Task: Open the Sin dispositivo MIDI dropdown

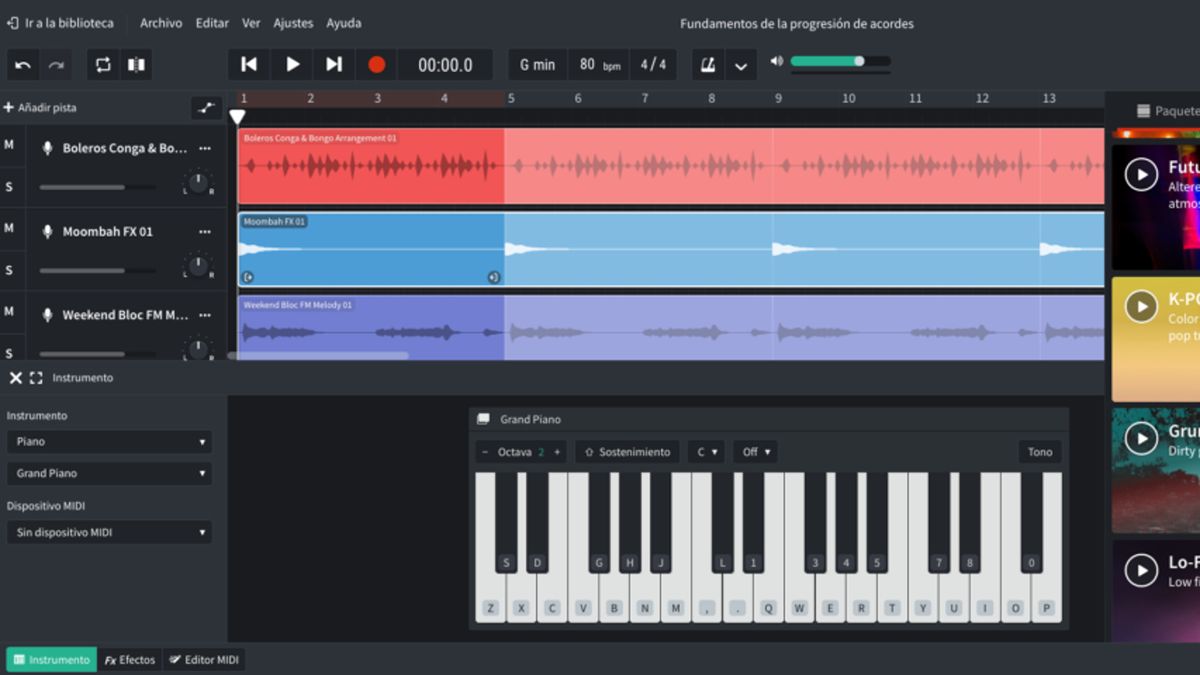Action: click(x=109, y=532)
